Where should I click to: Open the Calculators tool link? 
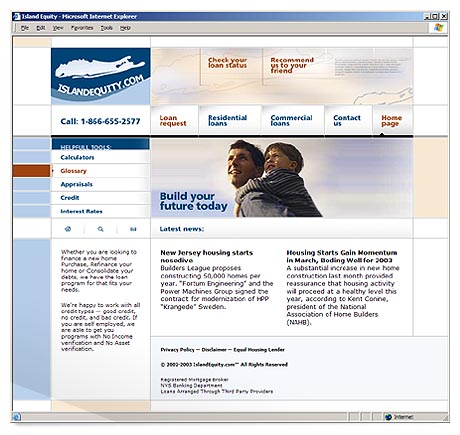(x=77, y=157)
